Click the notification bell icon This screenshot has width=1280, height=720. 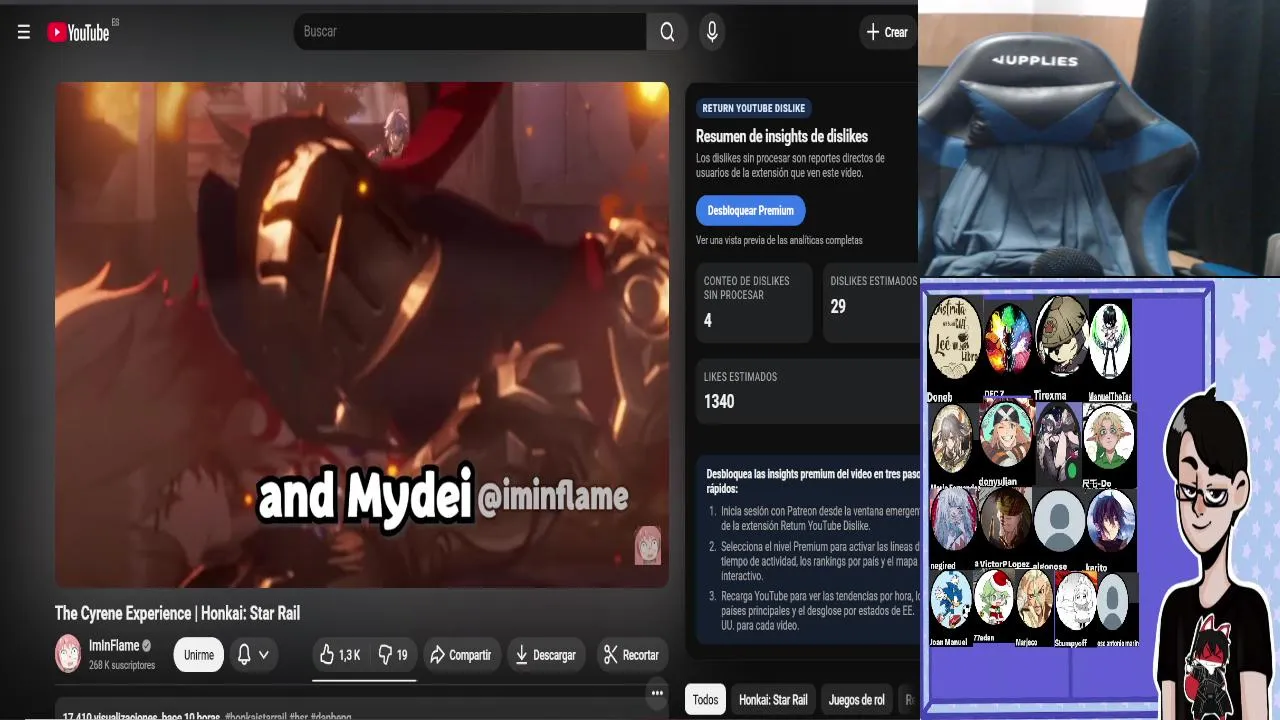[243, 655]
